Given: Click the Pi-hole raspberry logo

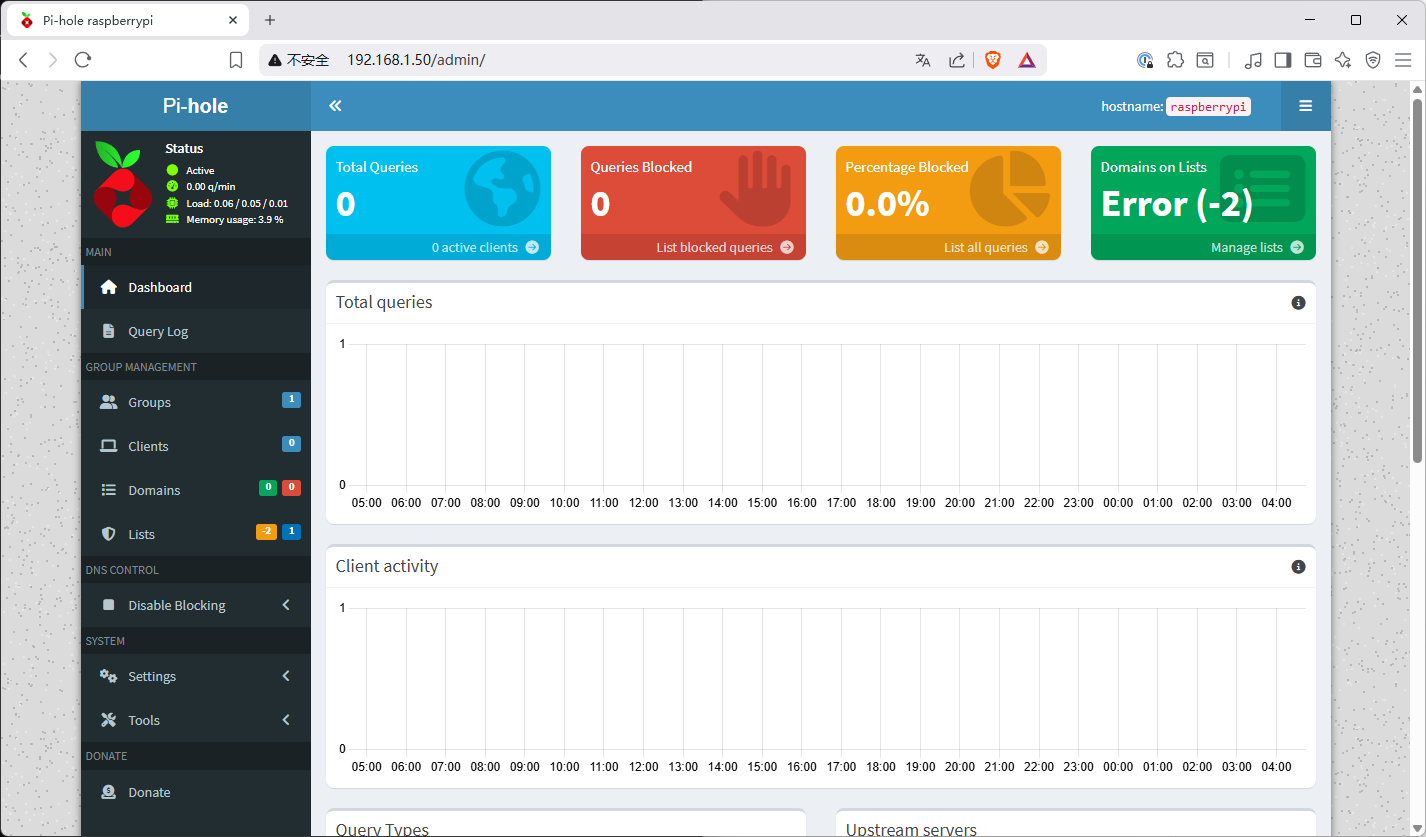Looking at the screenshot, I should (x=123, y=183).
